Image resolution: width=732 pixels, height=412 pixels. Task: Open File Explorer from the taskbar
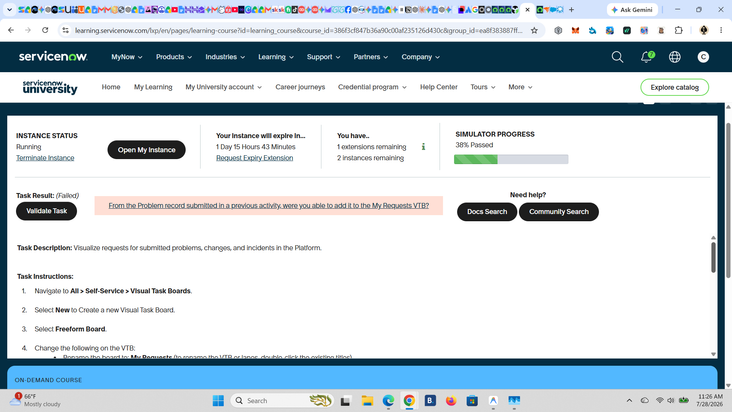pyautogui.click(x=367, y=400)
